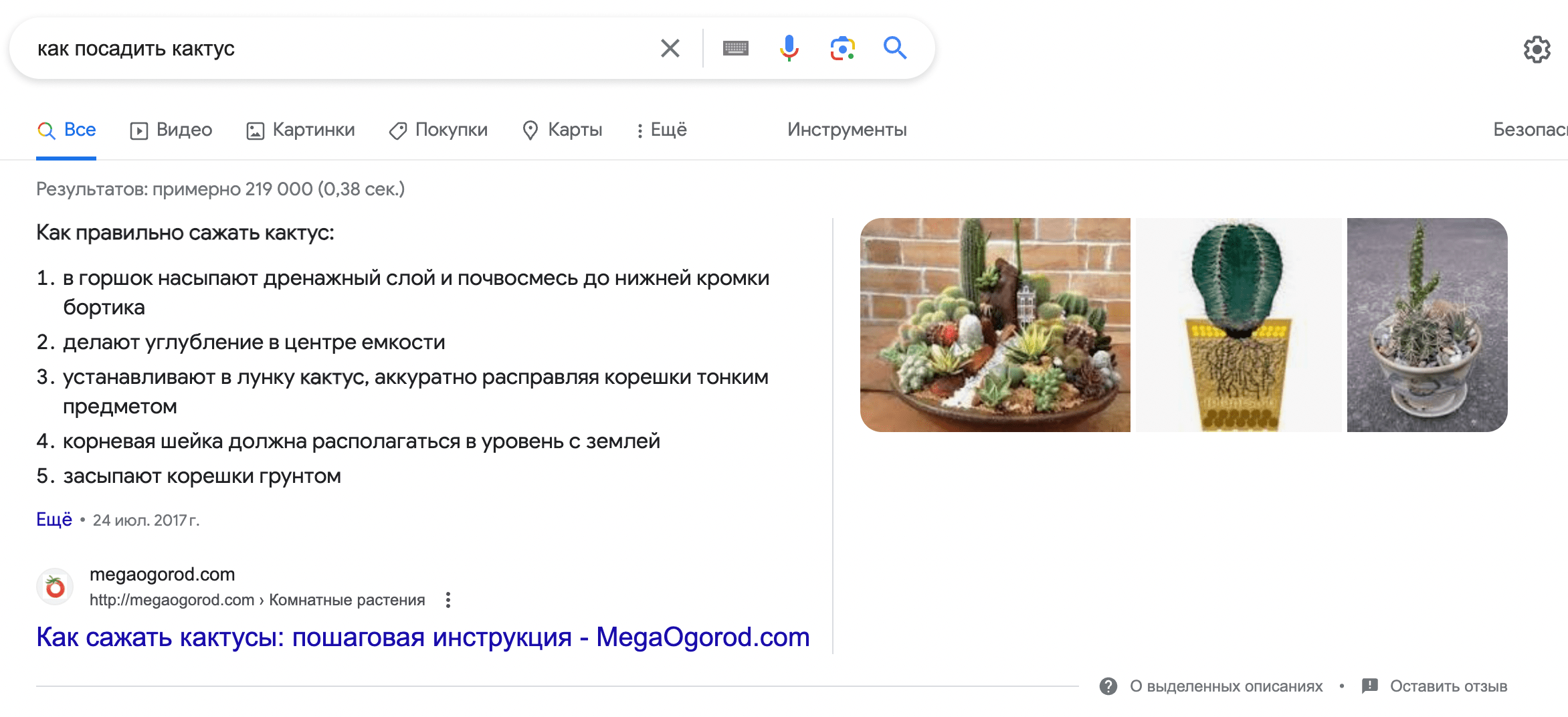Open the three-dot menu beside megaogorod URL
Screen dimensions: 1568x717
(448, 600)
